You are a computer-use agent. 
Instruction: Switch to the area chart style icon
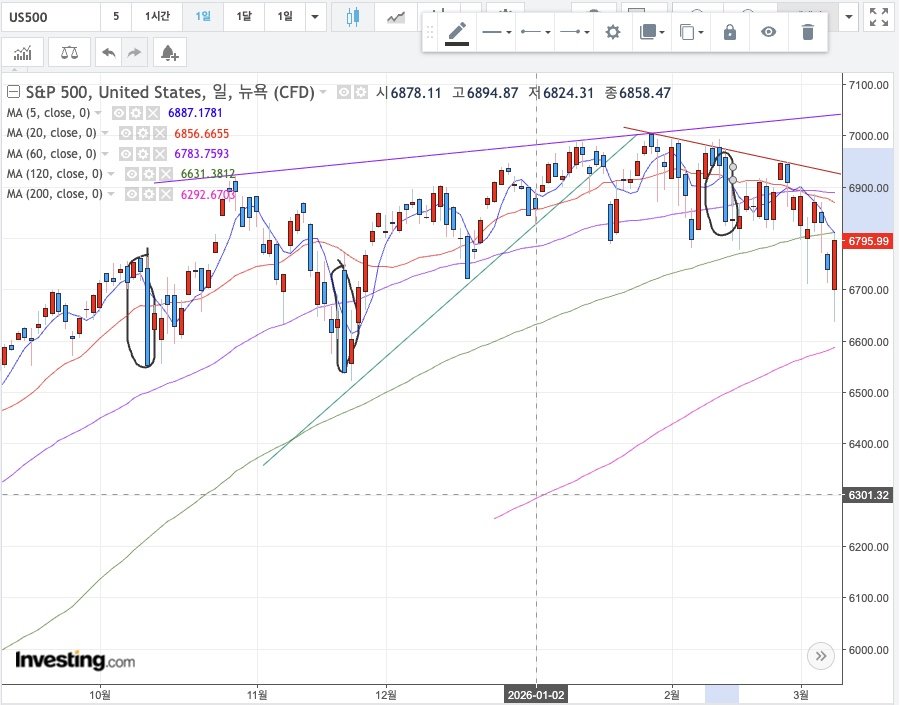[x=395, y=17]
